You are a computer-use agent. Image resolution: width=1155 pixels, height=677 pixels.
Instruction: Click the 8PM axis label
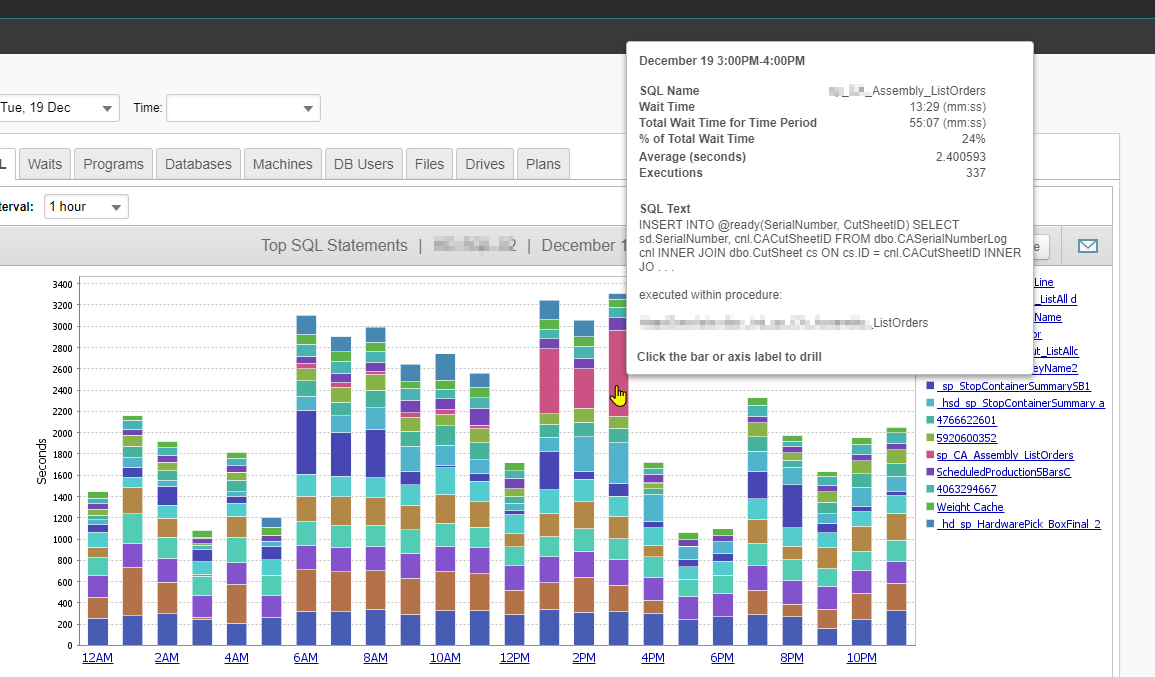[792, 658]
